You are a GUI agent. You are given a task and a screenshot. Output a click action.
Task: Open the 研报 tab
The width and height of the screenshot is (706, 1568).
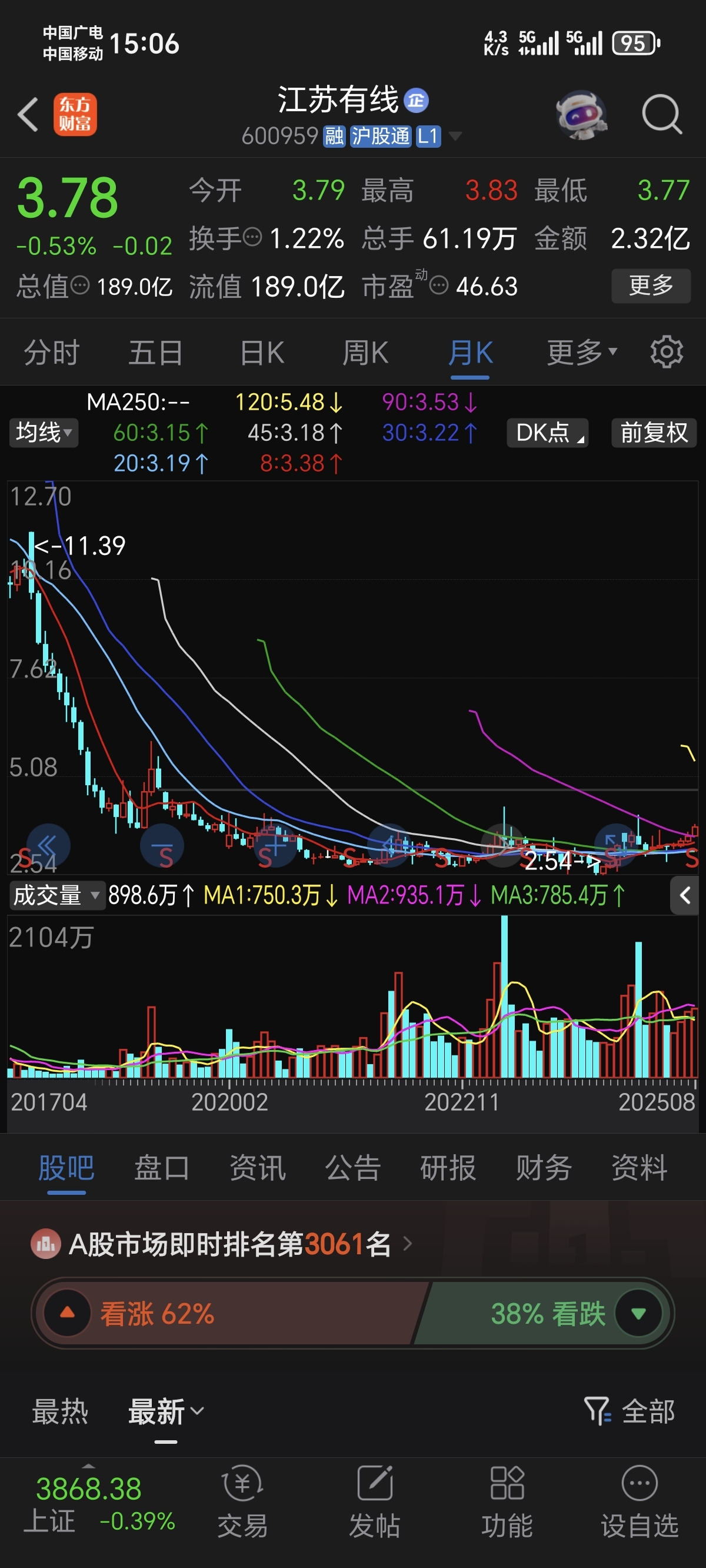click(448, 1168)
